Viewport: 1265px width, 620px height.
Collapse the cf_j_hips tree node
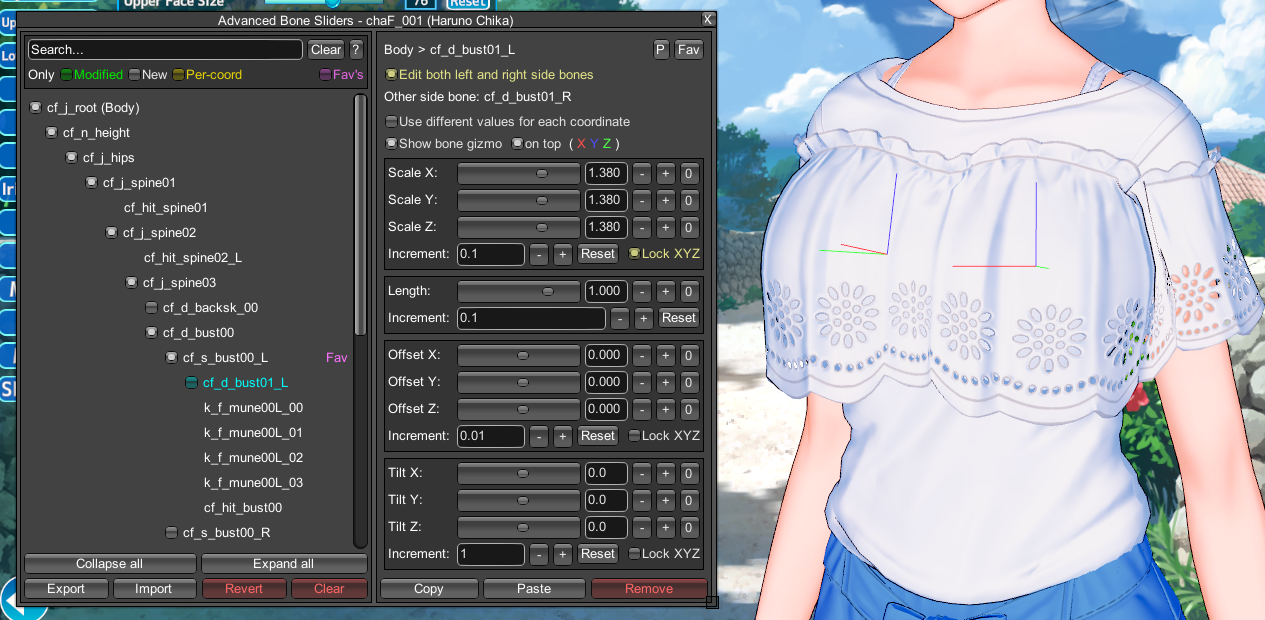pyautogui.click(x=72, y=157)
